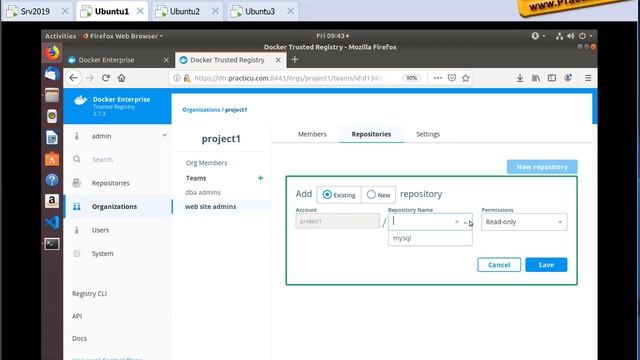Open the Amazon launcher in the dock
640x360 pixels.
tap(52, 201)
